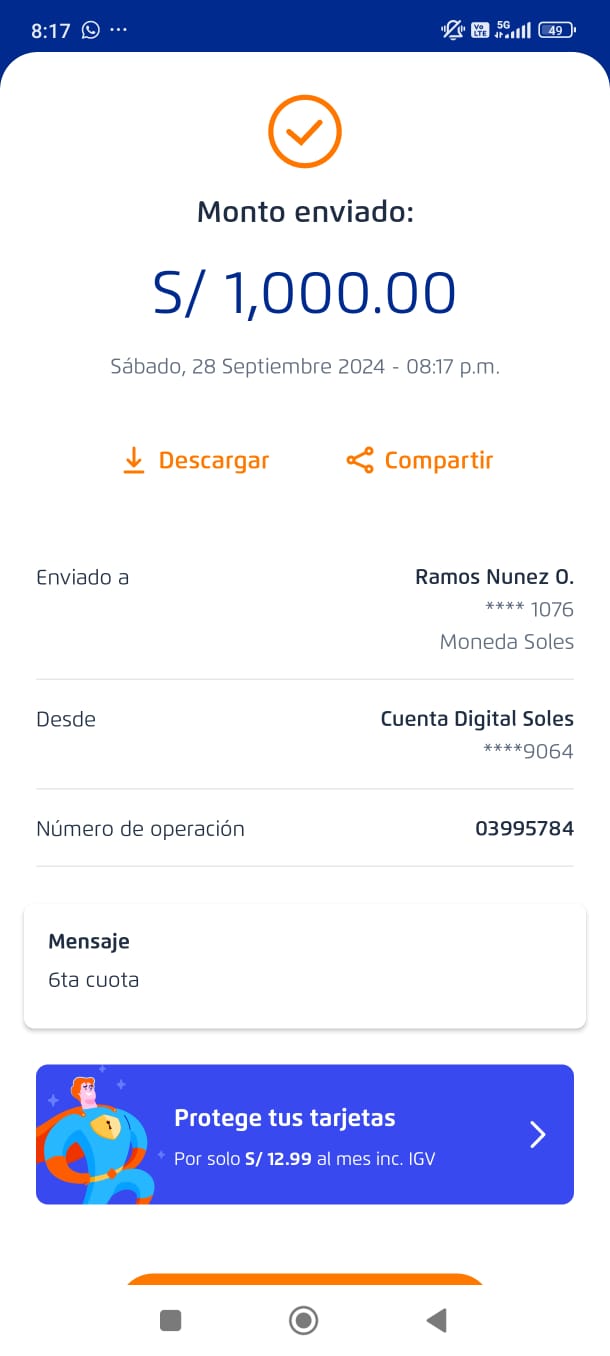Tap the Protege tus tarjetas banner title
610x1356 pixels.
click(x=285, y=1118)
